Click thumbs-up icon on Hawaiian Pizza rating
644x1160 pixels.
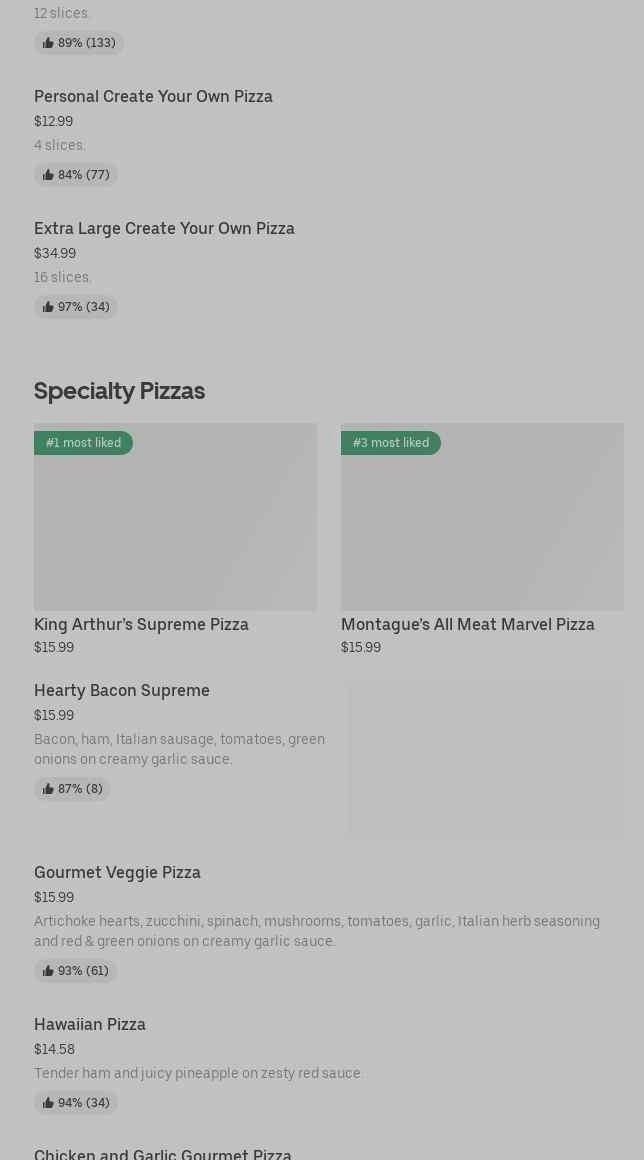(x=48, y=1103)
